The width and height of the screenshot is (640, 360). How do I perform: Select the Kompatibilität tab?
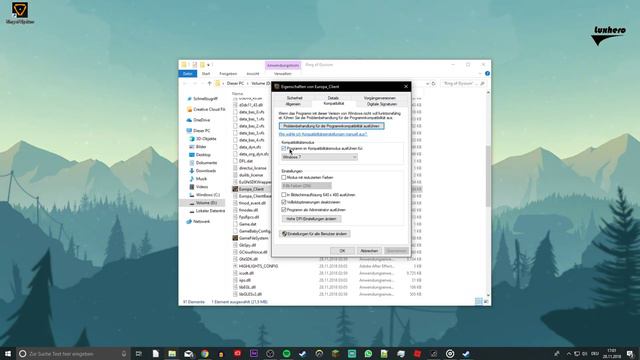pyautogui.click(x=334, y=104)
